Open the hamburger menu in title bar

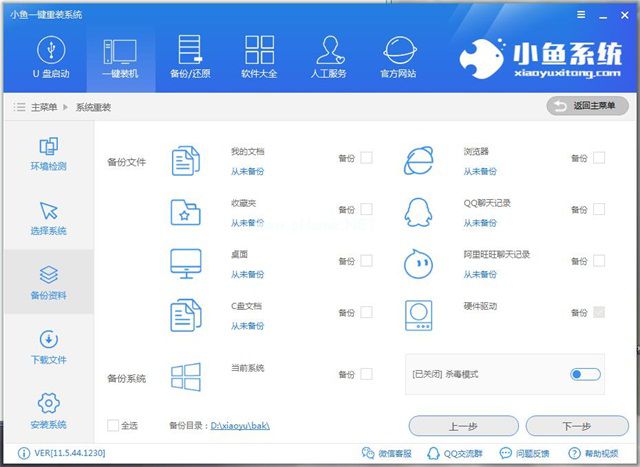[581, 15]
